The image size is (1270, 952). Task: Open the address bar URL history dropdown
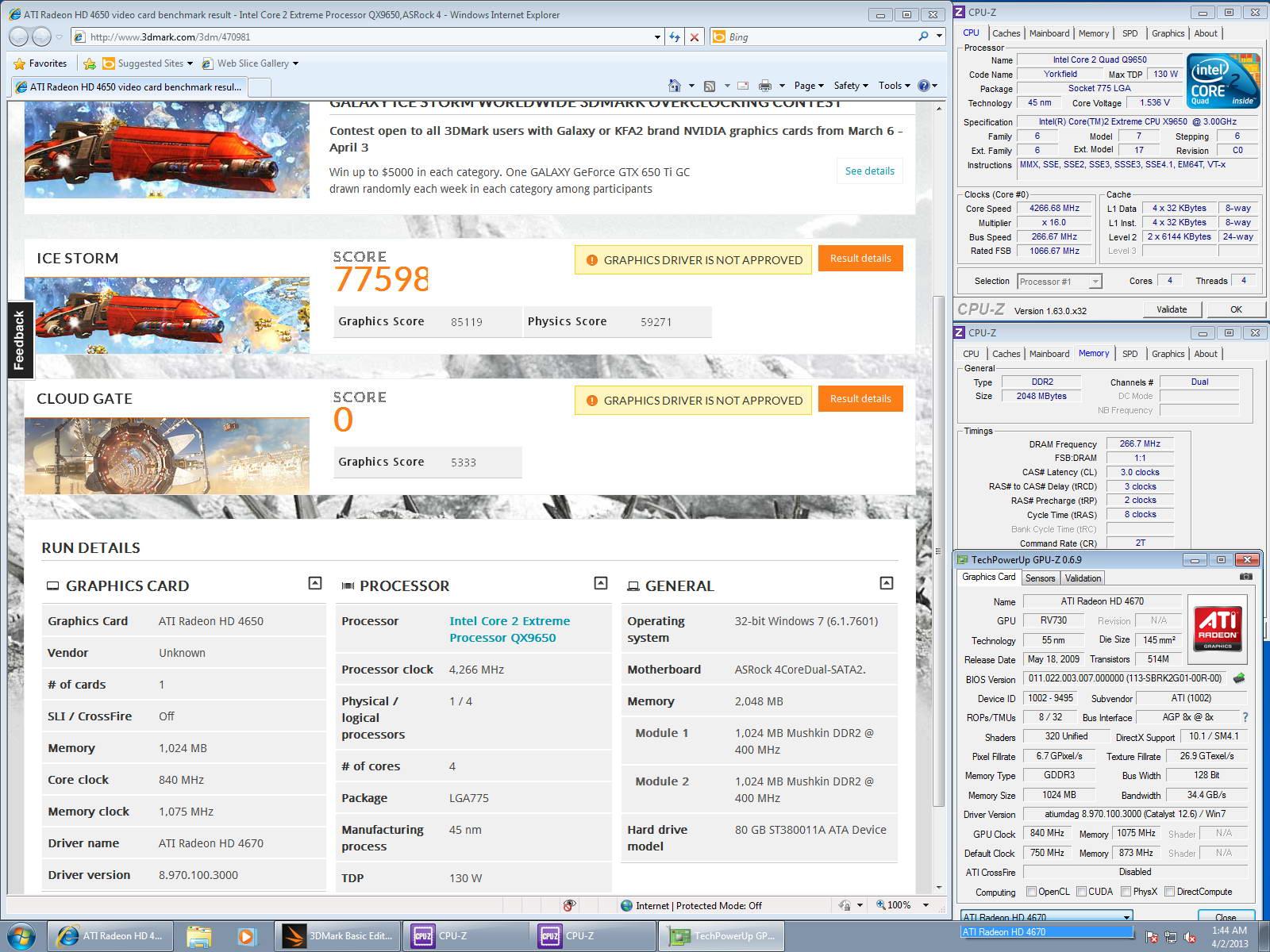tap(657, 36)
